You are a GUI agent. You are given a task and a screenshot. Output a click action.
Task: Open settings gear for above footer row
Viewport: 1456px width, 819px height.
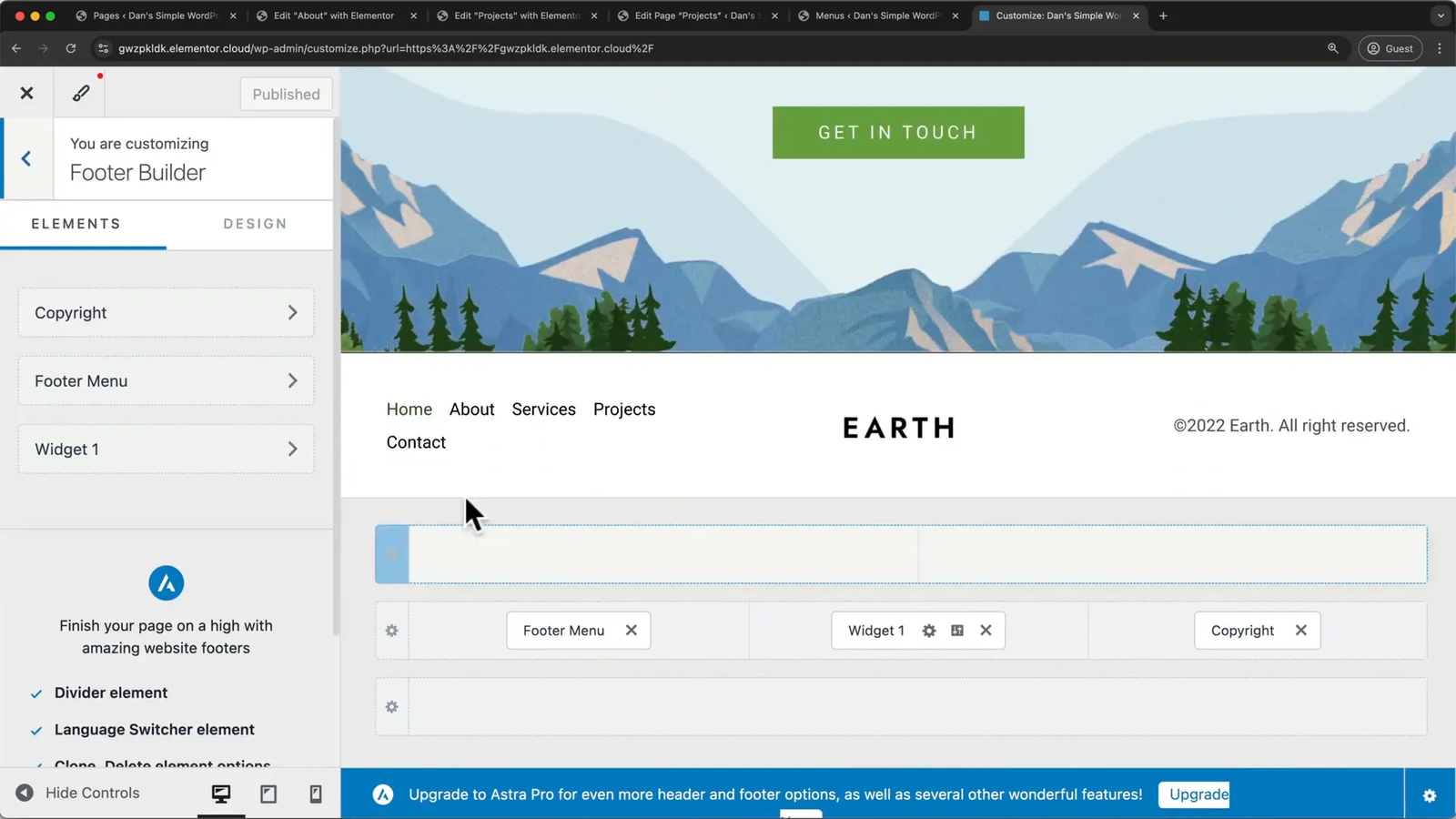click(x=392, y=554)
